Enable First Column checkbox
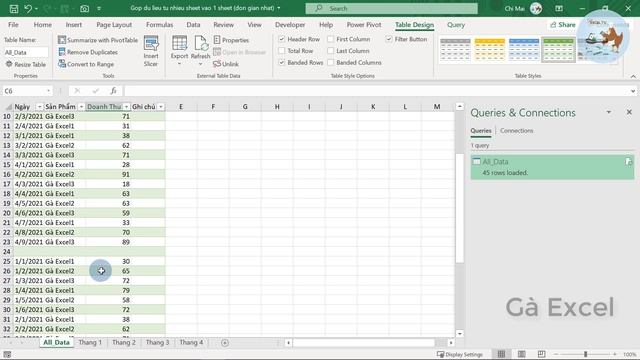This screenshot has height=360, width=640. coord(331,39)
